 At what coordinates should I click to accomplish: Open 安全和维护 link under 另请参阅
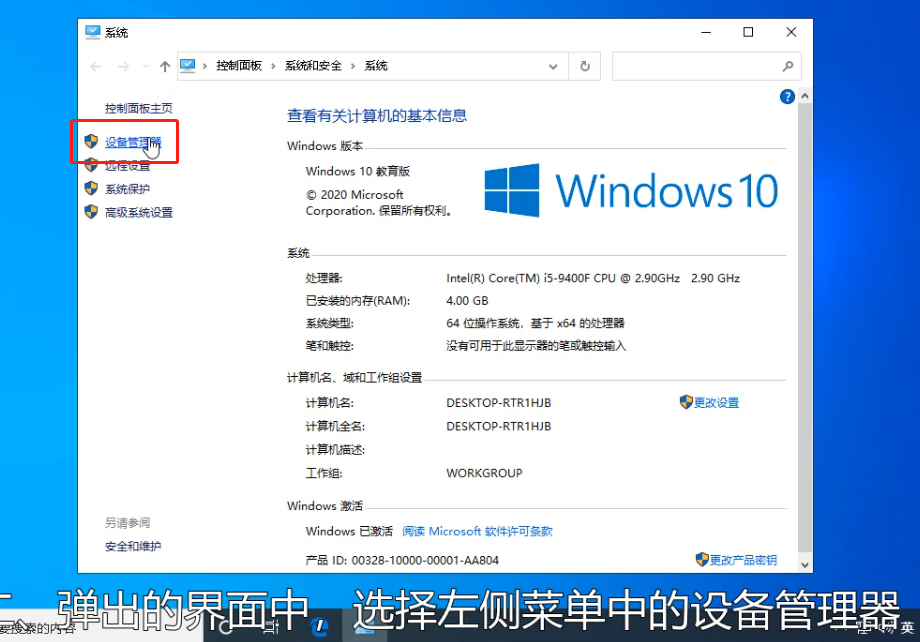pyautogui.click(x=133, y=546)
